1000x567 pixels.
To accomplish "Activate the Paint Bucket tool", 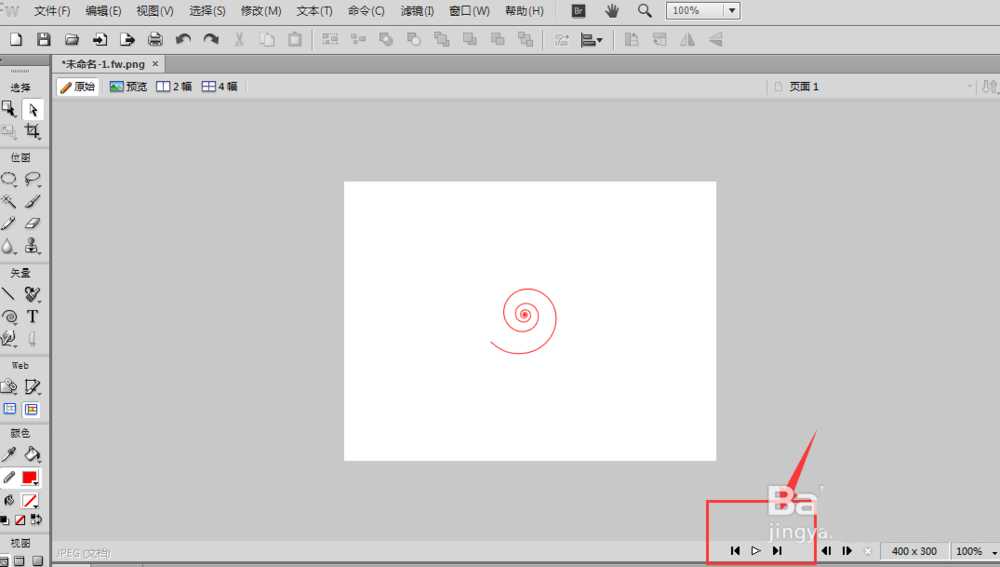I will coord(33,455).
